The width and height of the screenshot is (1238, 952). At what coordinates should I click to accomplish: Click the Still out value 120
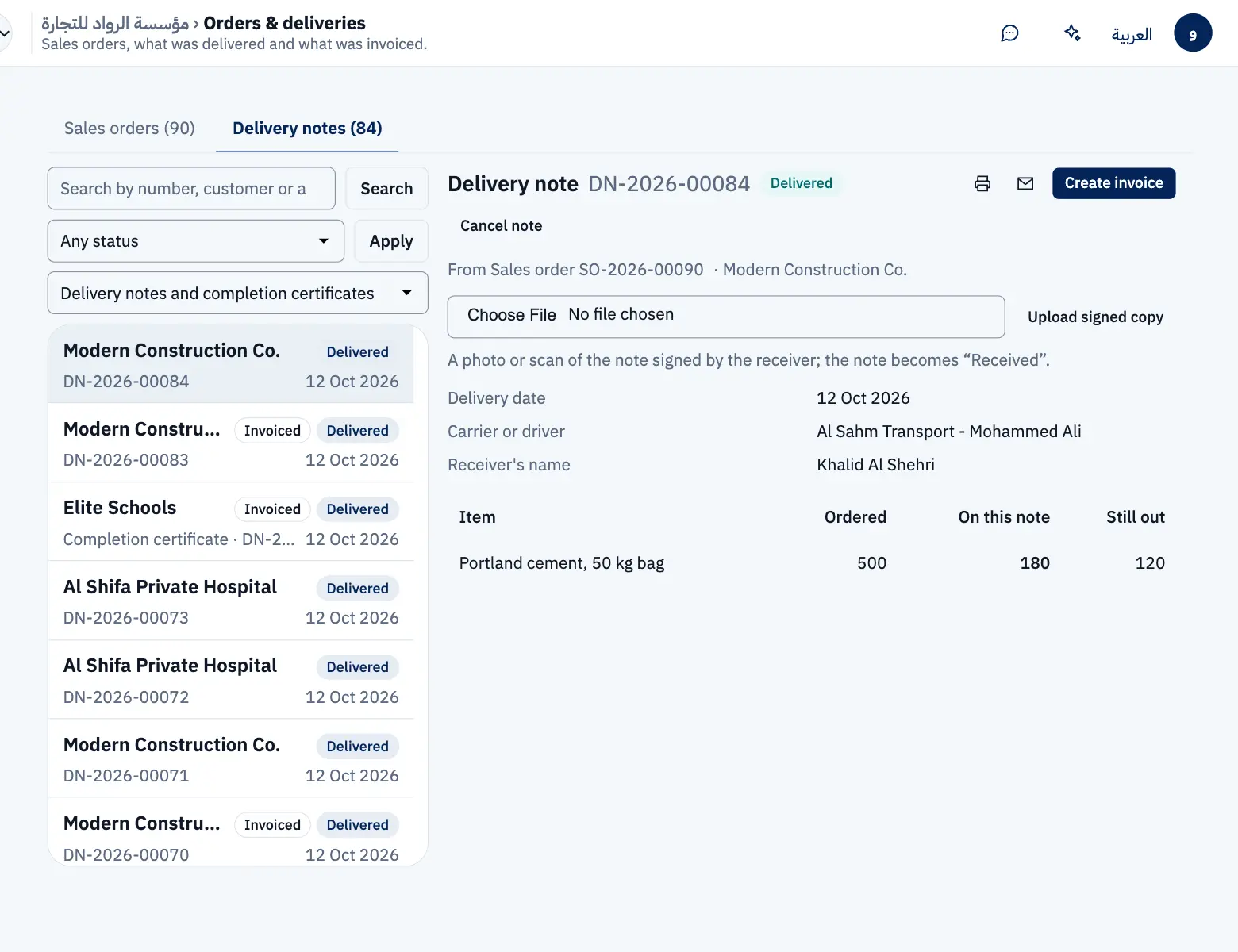(1150, 563)
